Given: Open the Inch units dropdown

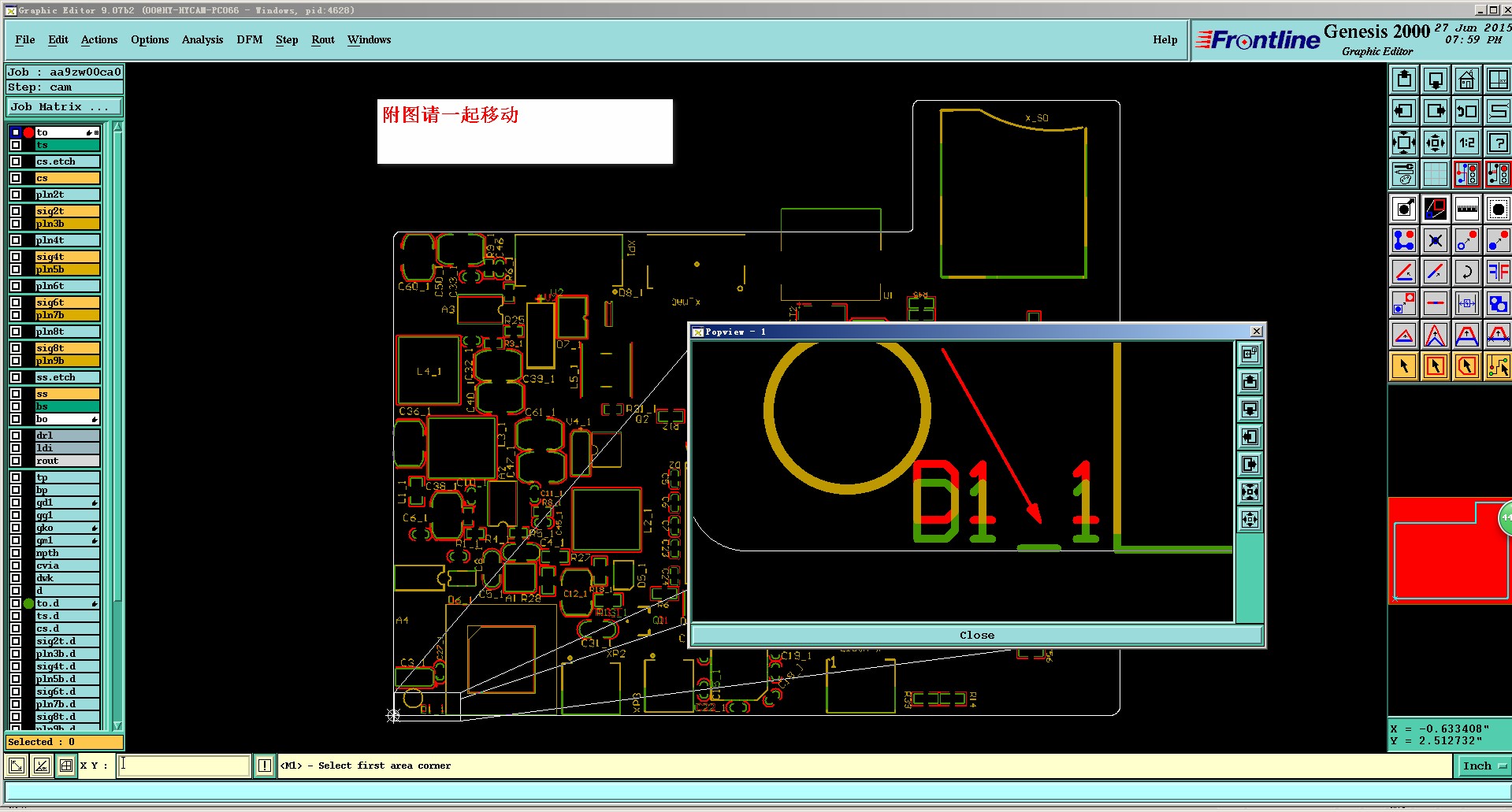Looking at the screenshot, I should point(1483,766).
